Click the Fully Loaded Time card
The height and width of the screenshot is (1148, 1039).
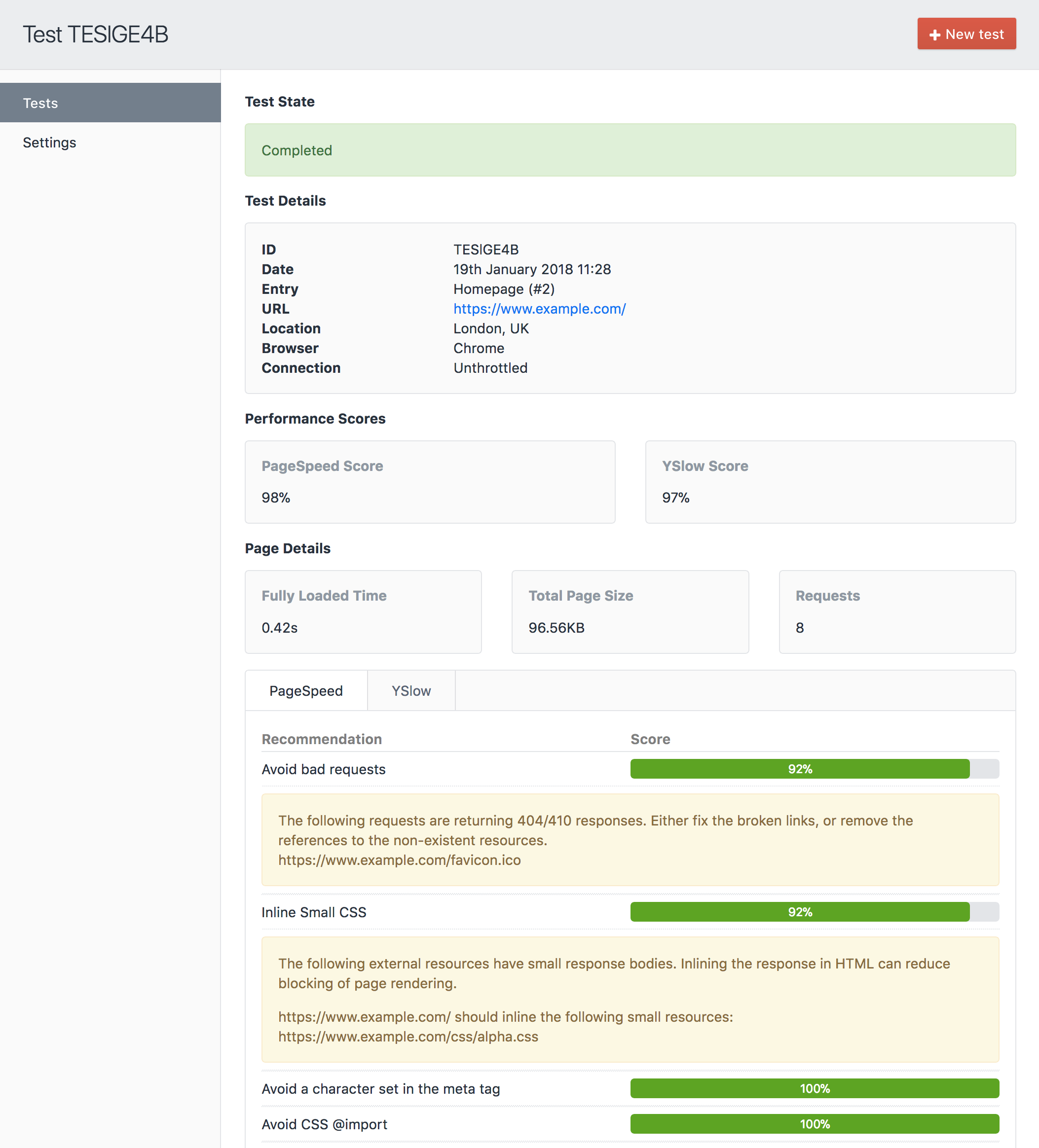click(363, 611)
